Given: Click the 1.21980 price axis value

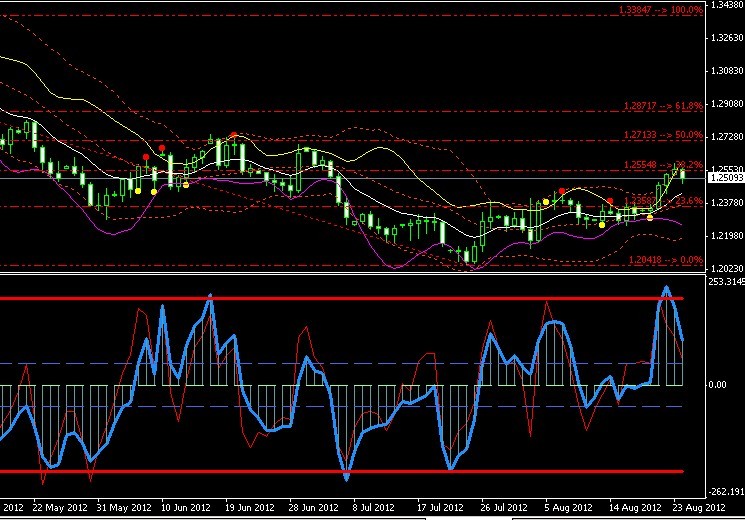Looking at the screenshot, I should click(x=727, y=236).
